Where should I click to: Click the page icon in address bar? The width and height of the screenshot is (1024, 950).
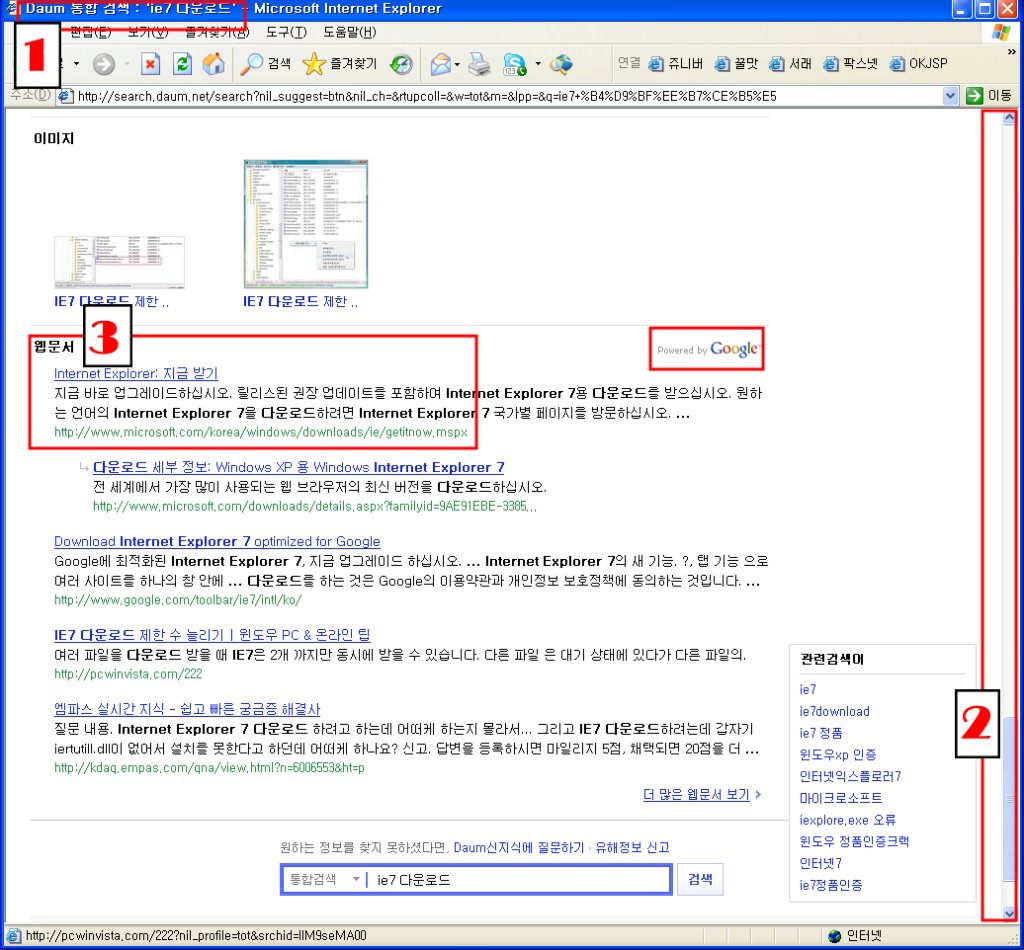[x=65, y=96]
